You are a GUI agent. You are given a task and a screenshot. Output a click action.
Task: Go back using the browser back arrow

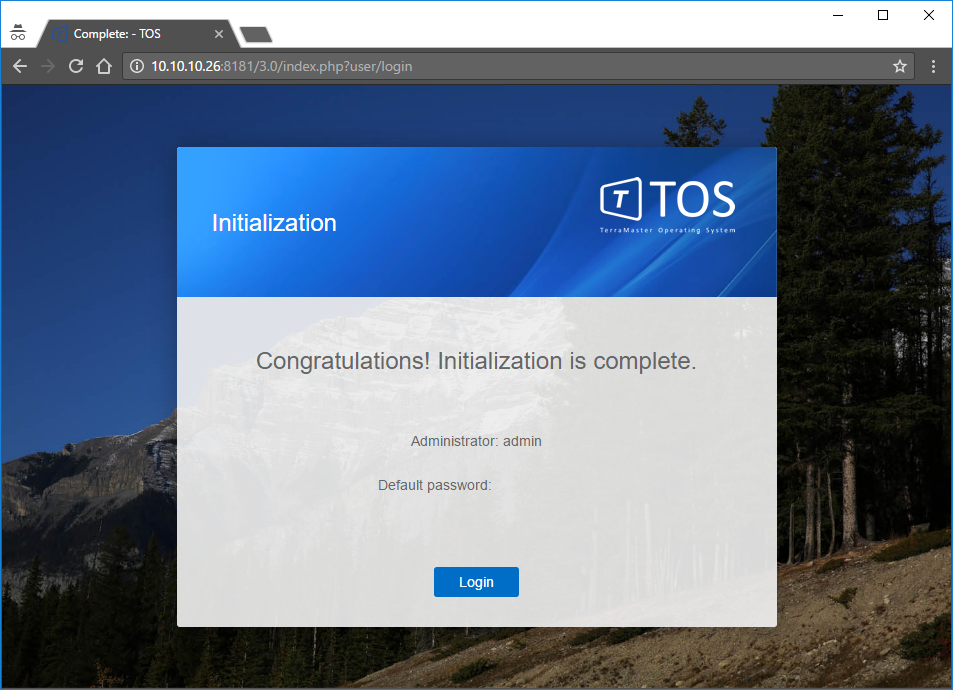coord(20,66)
